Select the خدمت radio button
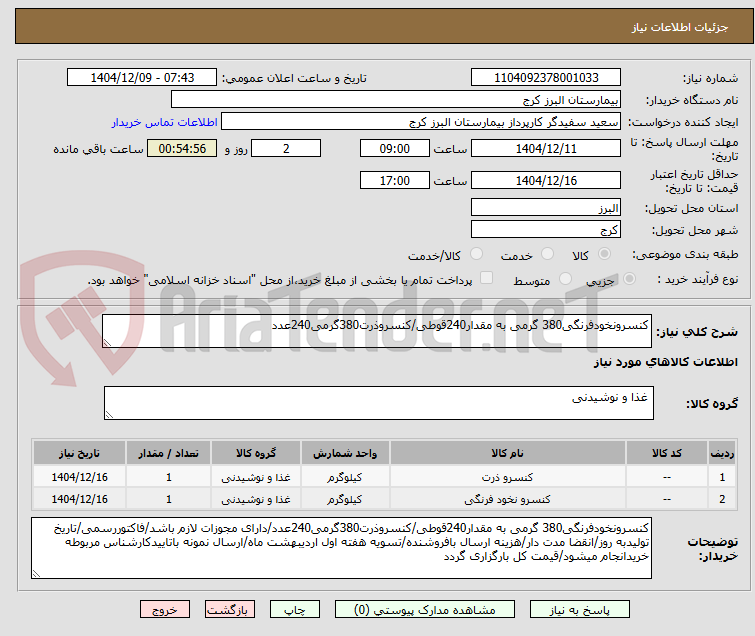 click(x=547, y=254)
